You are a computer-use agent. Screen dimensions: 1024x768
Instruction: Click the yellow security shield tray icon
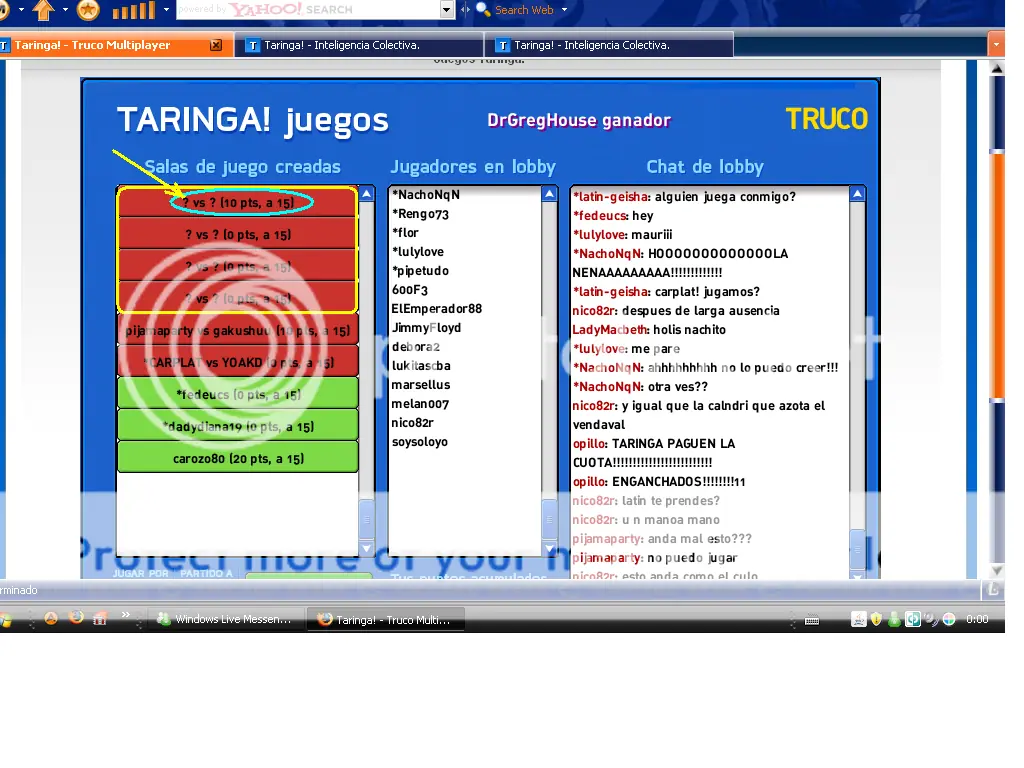[876, 619]
